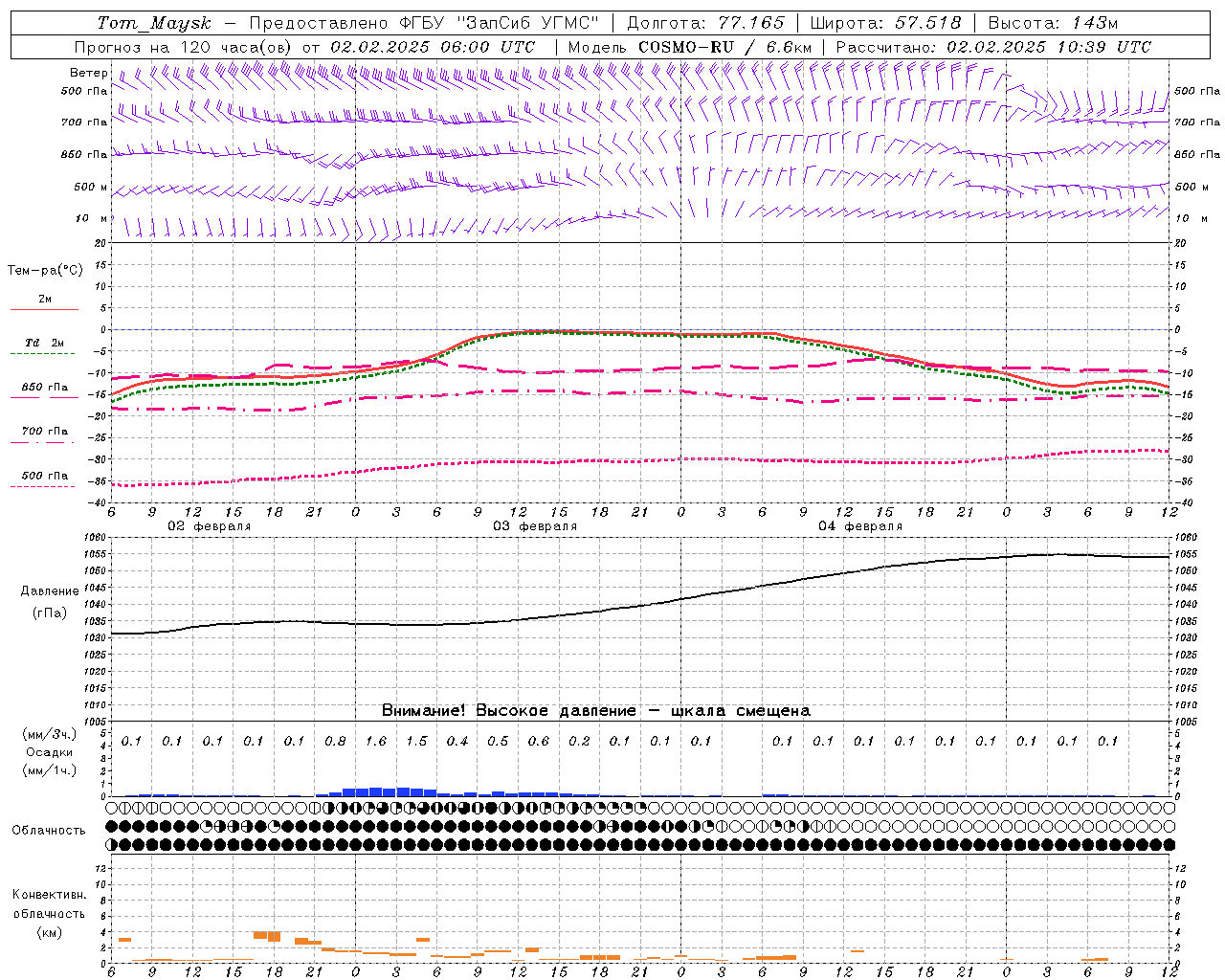Click the longitude value 77.165
This screenshot has height=980, width=1225.
[x=751, y=23]
